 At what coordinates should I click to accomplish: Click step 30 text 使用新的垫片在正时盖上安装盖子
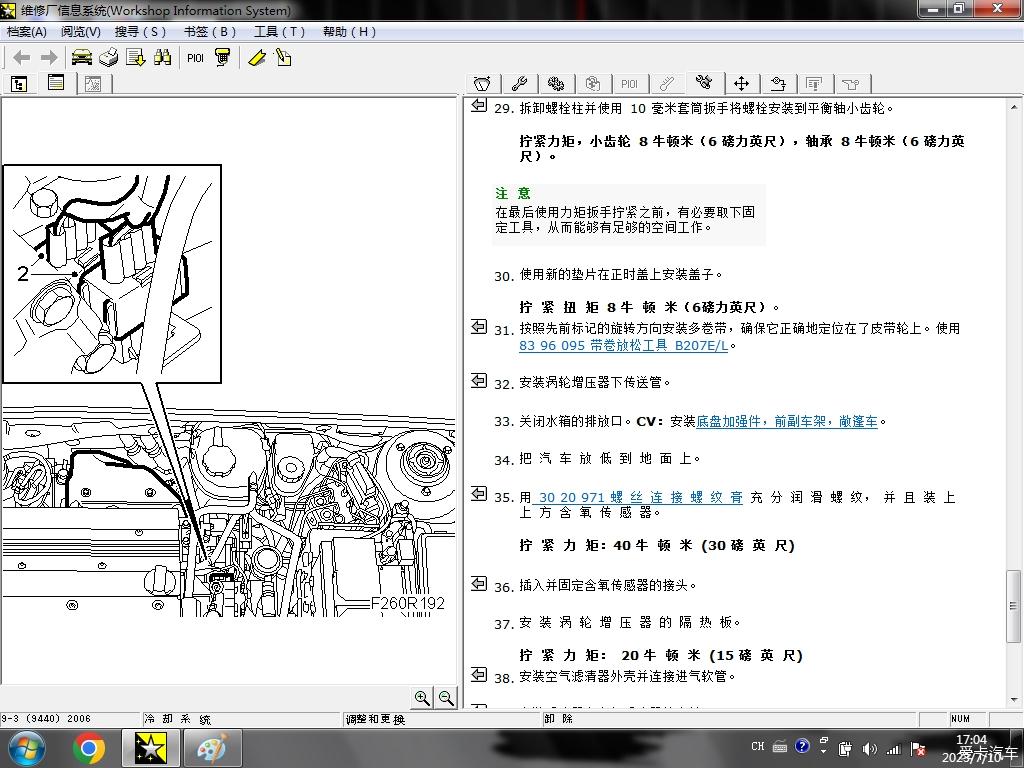(620, 274)
